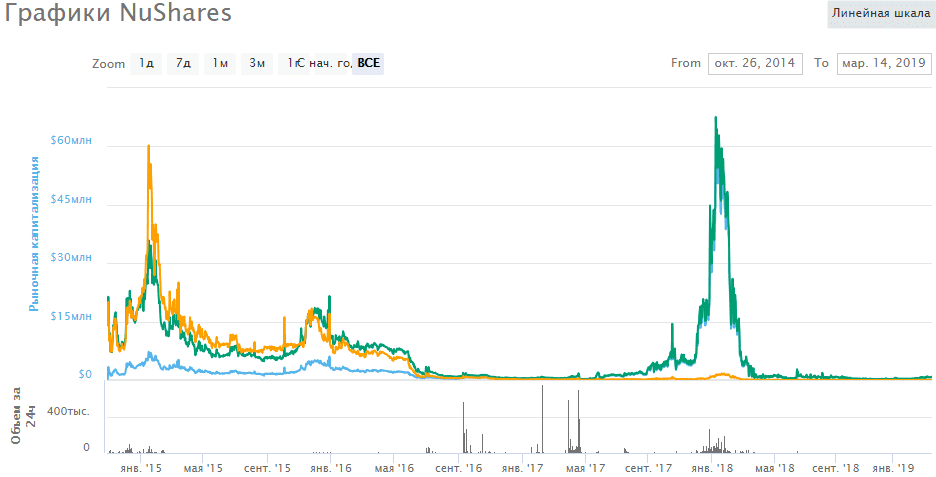Screen dimensions: 936x477
Task: Set zoom to 3м
Action: [257, 63]
